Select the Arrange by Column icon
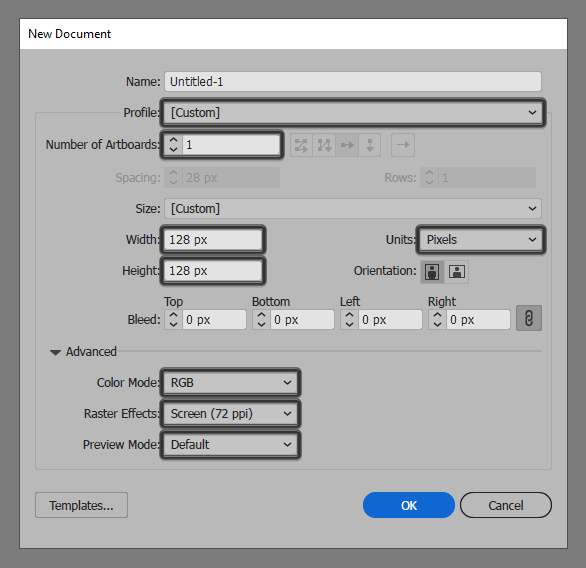This screenshot has width=586, height=568. [x=370, y=145]
